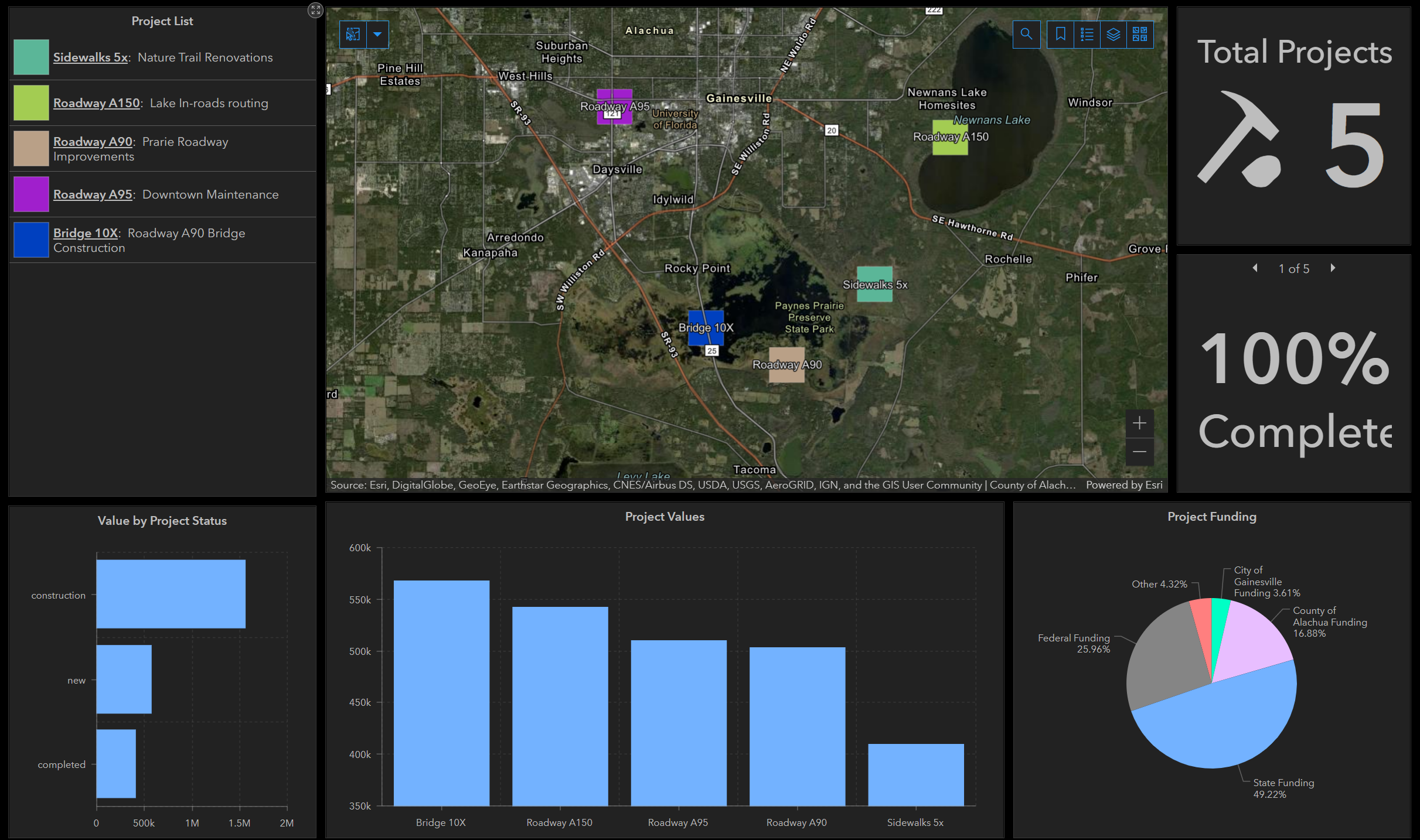Go to next indicator page
Screen dimensions: 1420x840
1333,268
